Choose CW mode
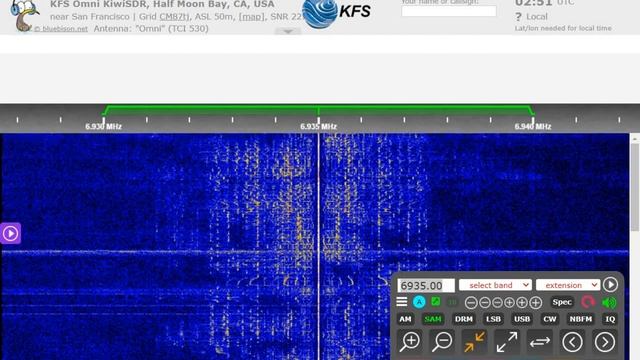The width and height of the screenshot is (640, 360). (549, 319)
